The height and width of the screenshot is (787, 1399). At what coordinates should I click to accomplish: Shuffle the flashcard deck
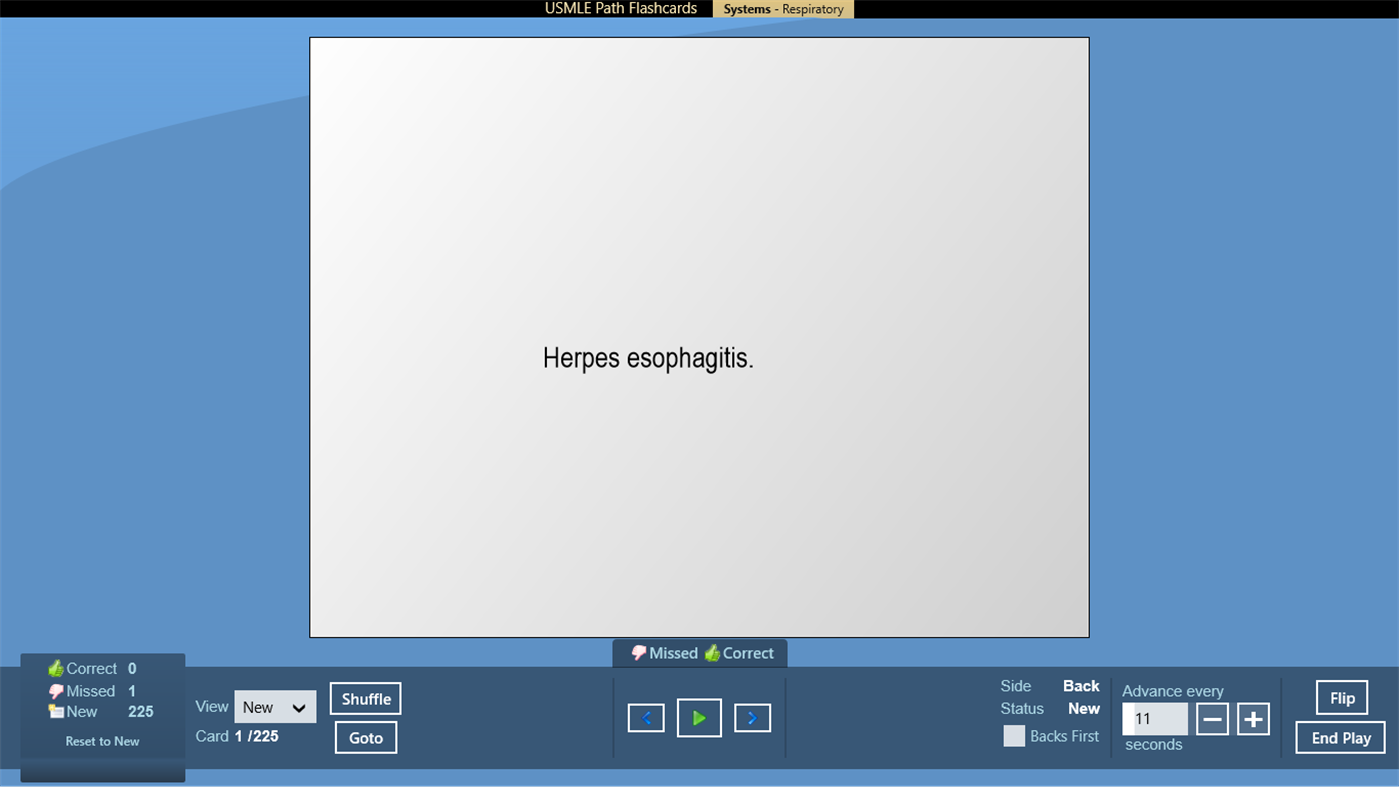(x=365, y=698)
